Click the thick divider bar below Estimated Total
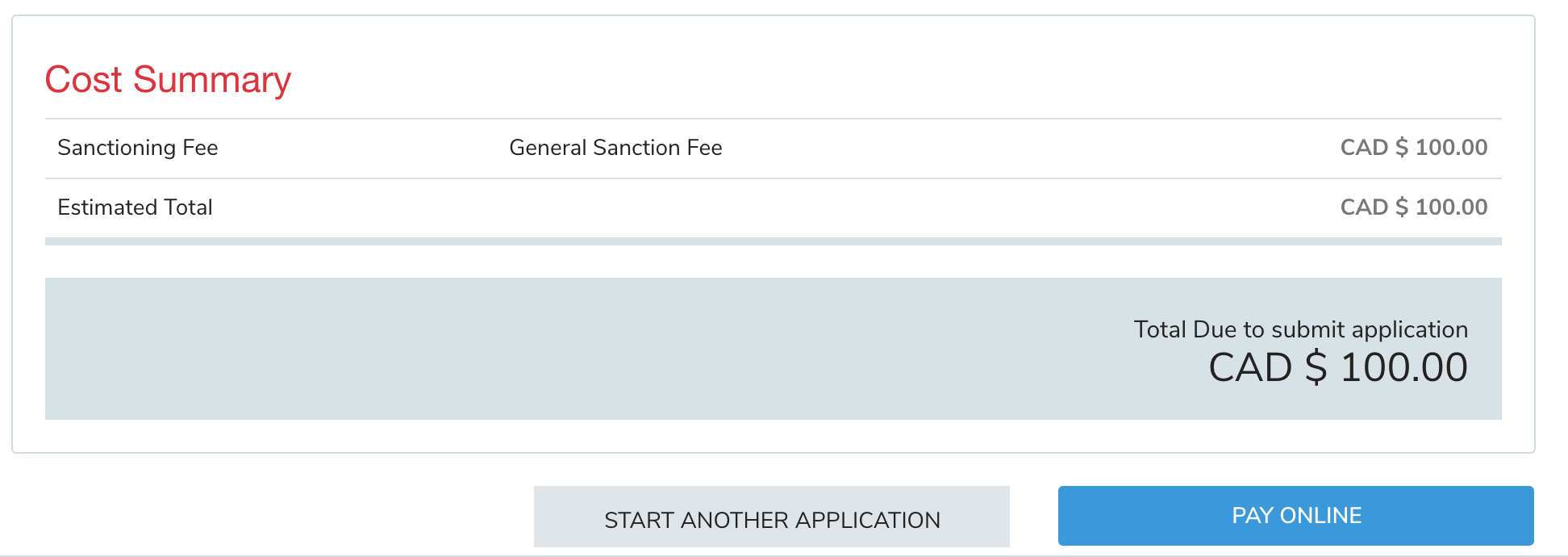 pos(773,241)
